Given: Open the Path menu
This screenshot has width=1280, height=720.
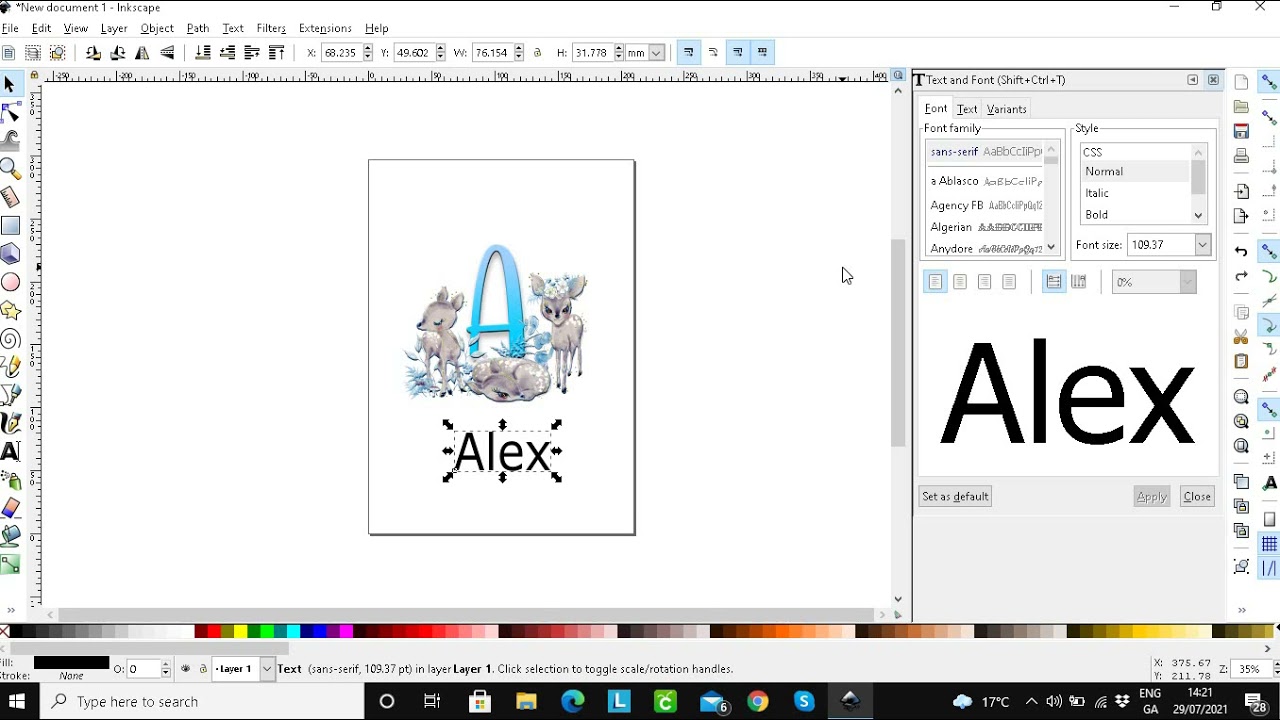Looking at the screenshot, I should click(198, 28).
